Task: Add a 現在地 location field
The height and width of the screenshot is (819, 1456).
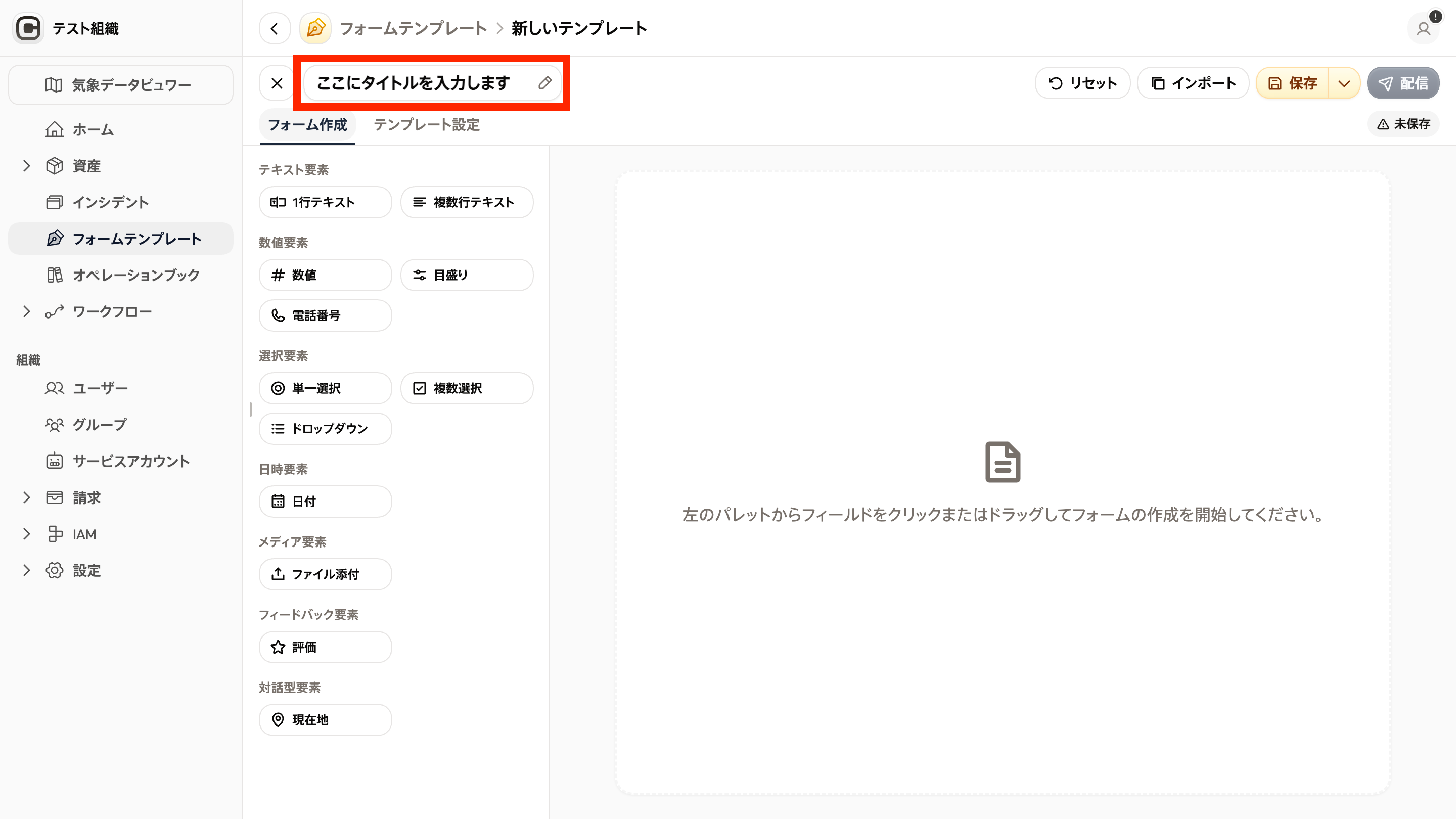Action: coord(325,720)
